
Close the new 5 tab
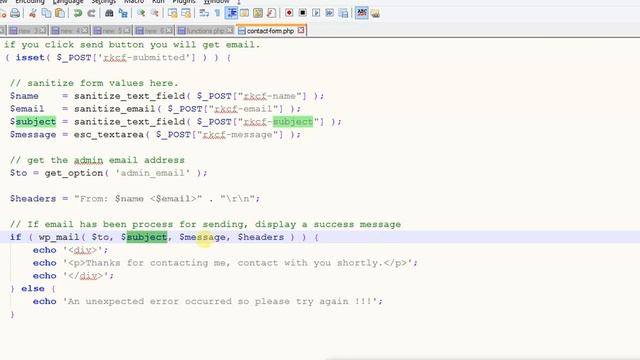click(127, 31)
